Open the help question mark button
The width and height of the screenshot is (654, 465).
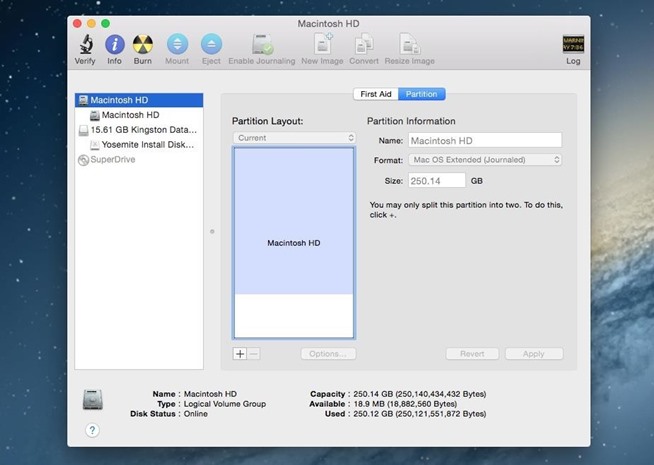(92, 430)
